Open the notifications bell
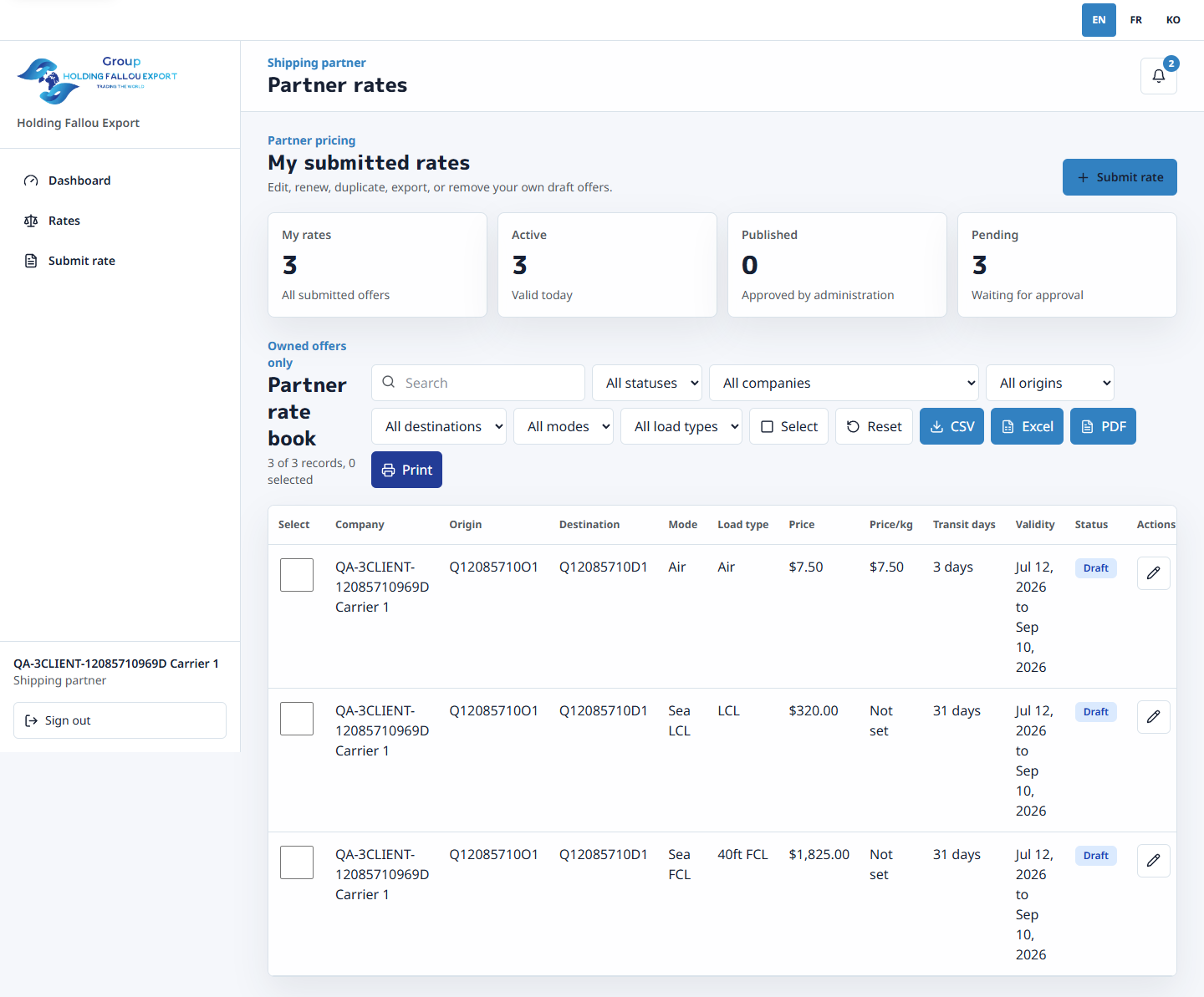This screenshot has height=997, width=1204. 1158,76
